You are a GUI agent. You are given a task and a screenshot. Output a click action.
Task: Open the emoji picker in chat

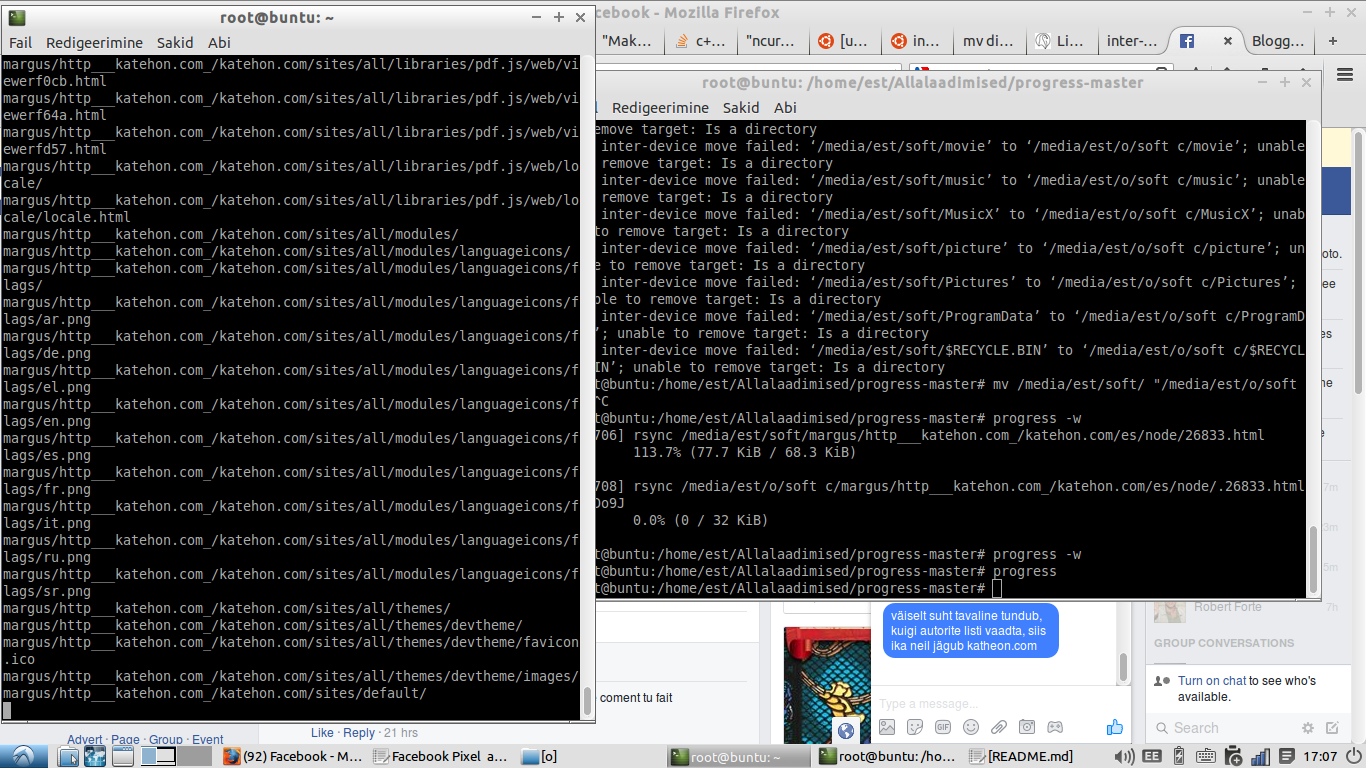point(971,727)
